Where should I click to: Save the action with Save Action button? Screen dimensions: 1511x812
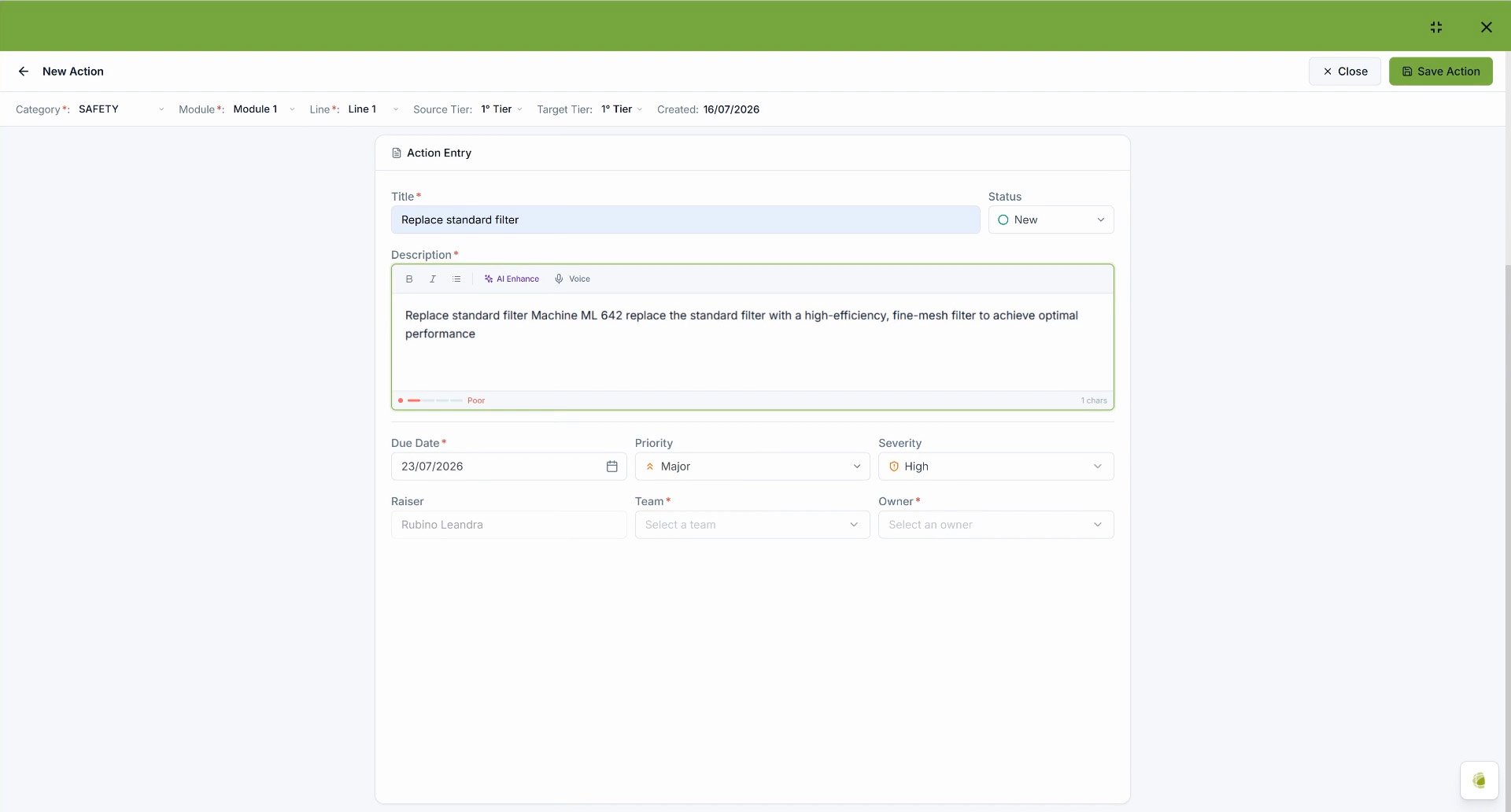coord(1441,72)
